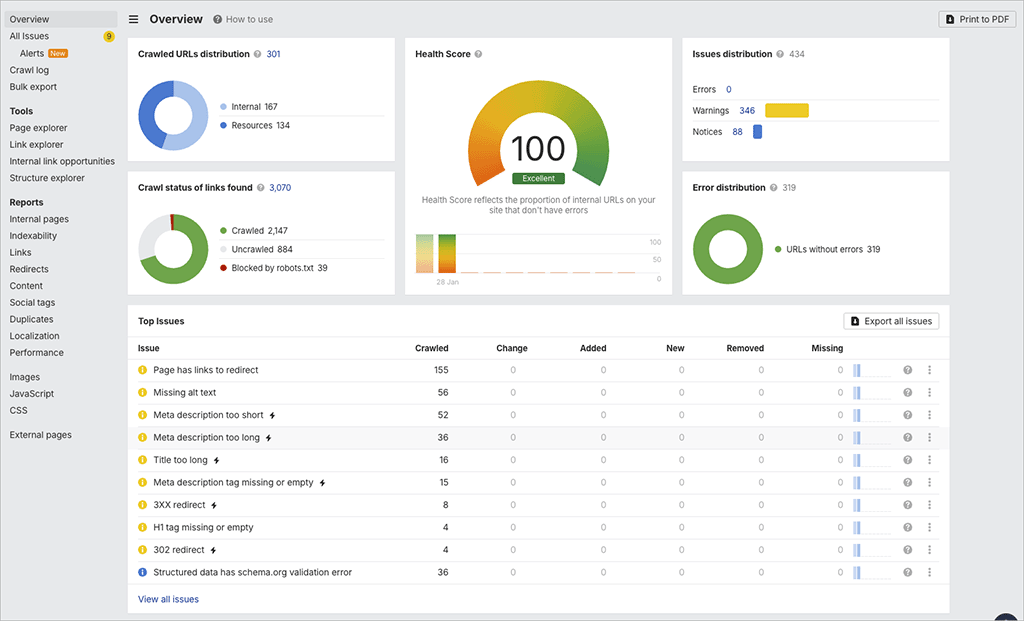The image size is (1024, 621).
Task: Click the info icon on Structured data validation row
Action: click(141, 572)
